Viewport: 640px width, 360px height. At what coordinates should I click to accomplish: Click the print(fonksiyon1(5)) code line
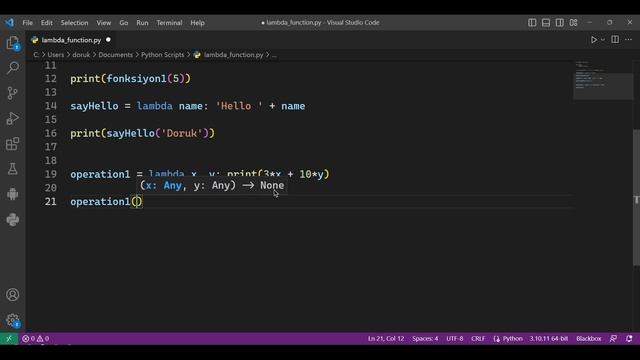click(130, 79)
